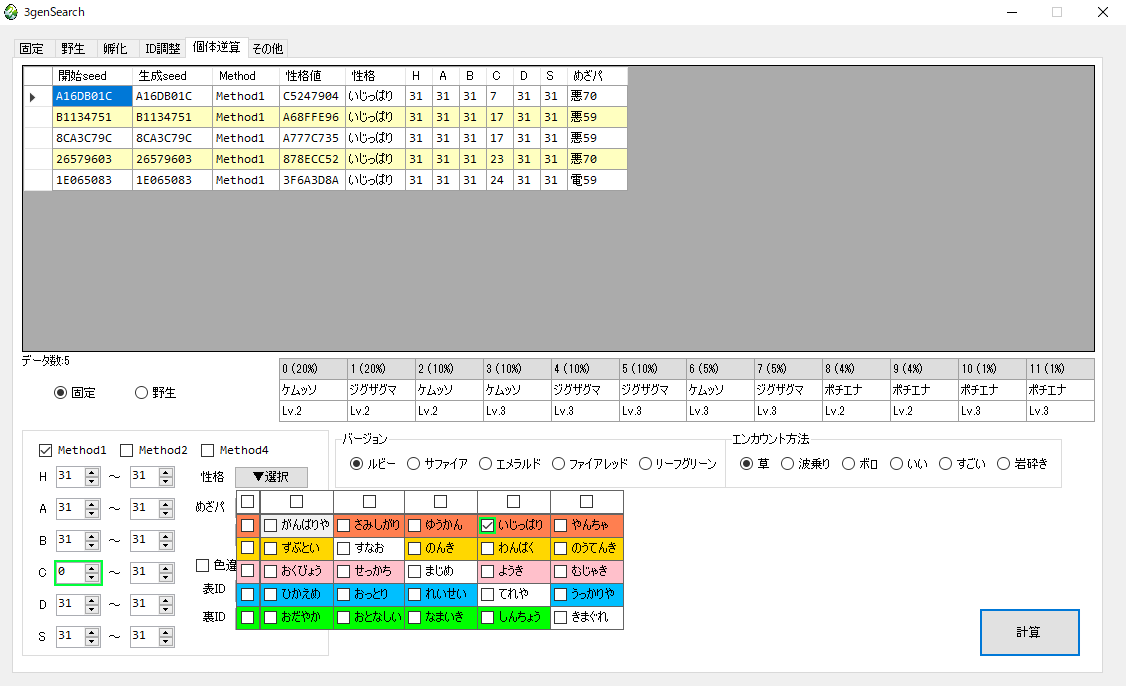
Task: Select ファイアレッド version radio button
Action: point(590,464)
